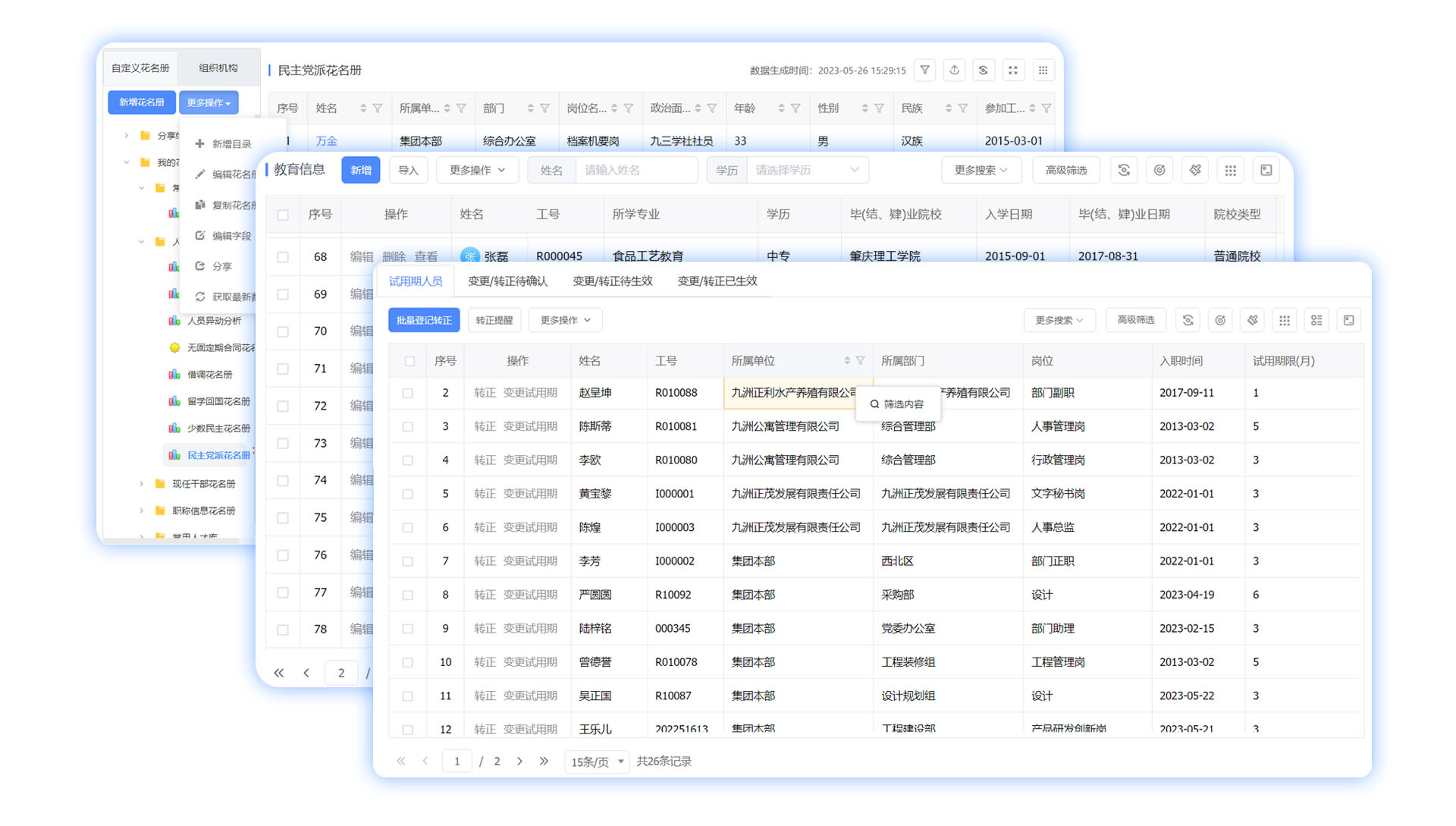Click grid column settings icon in roster toolbar
Image resolution: width=1456 pixels, height=826 pixels.
[x=1043, y=71]
